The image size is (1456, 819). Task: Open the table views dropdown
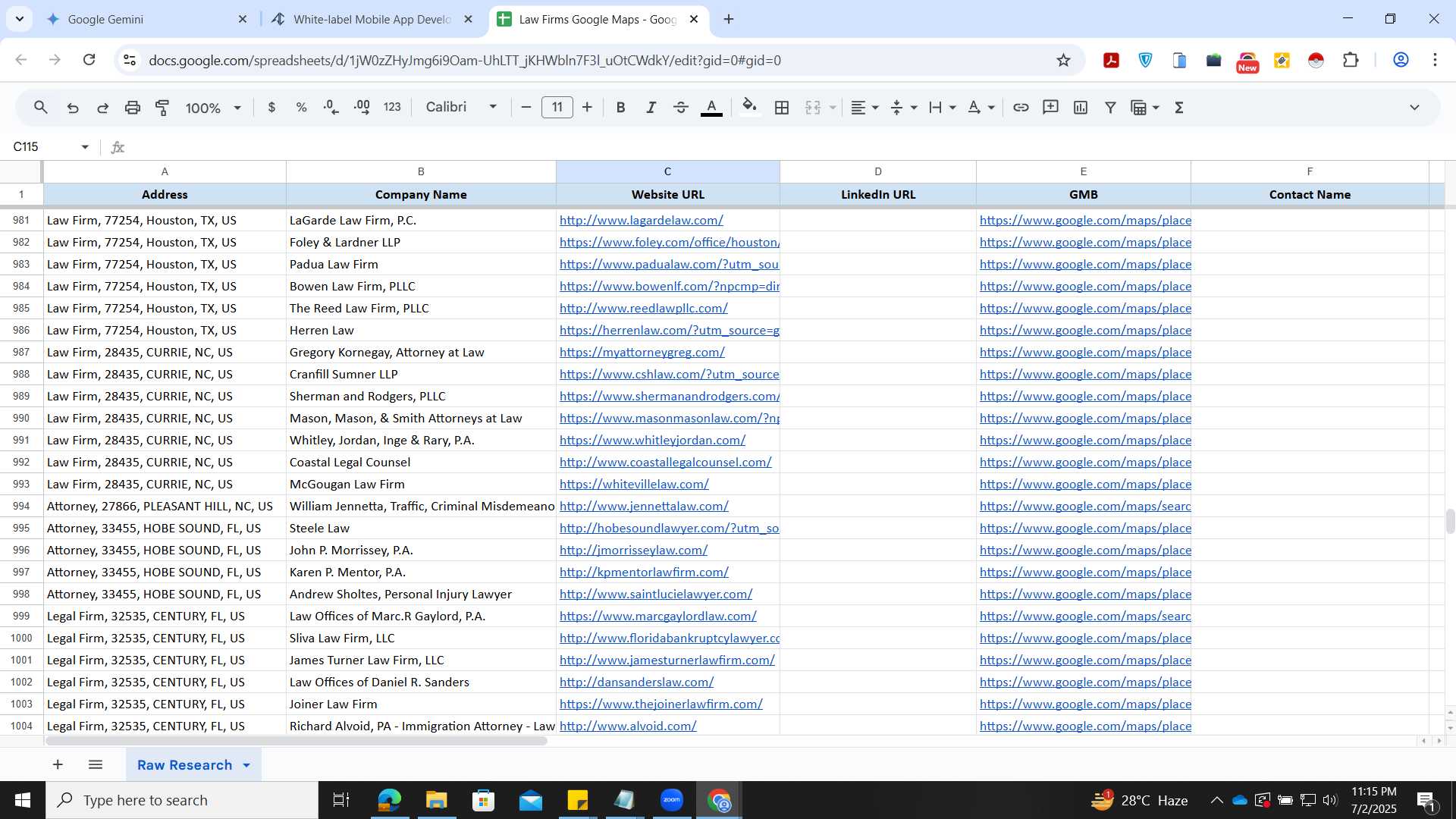(1145, 108)
